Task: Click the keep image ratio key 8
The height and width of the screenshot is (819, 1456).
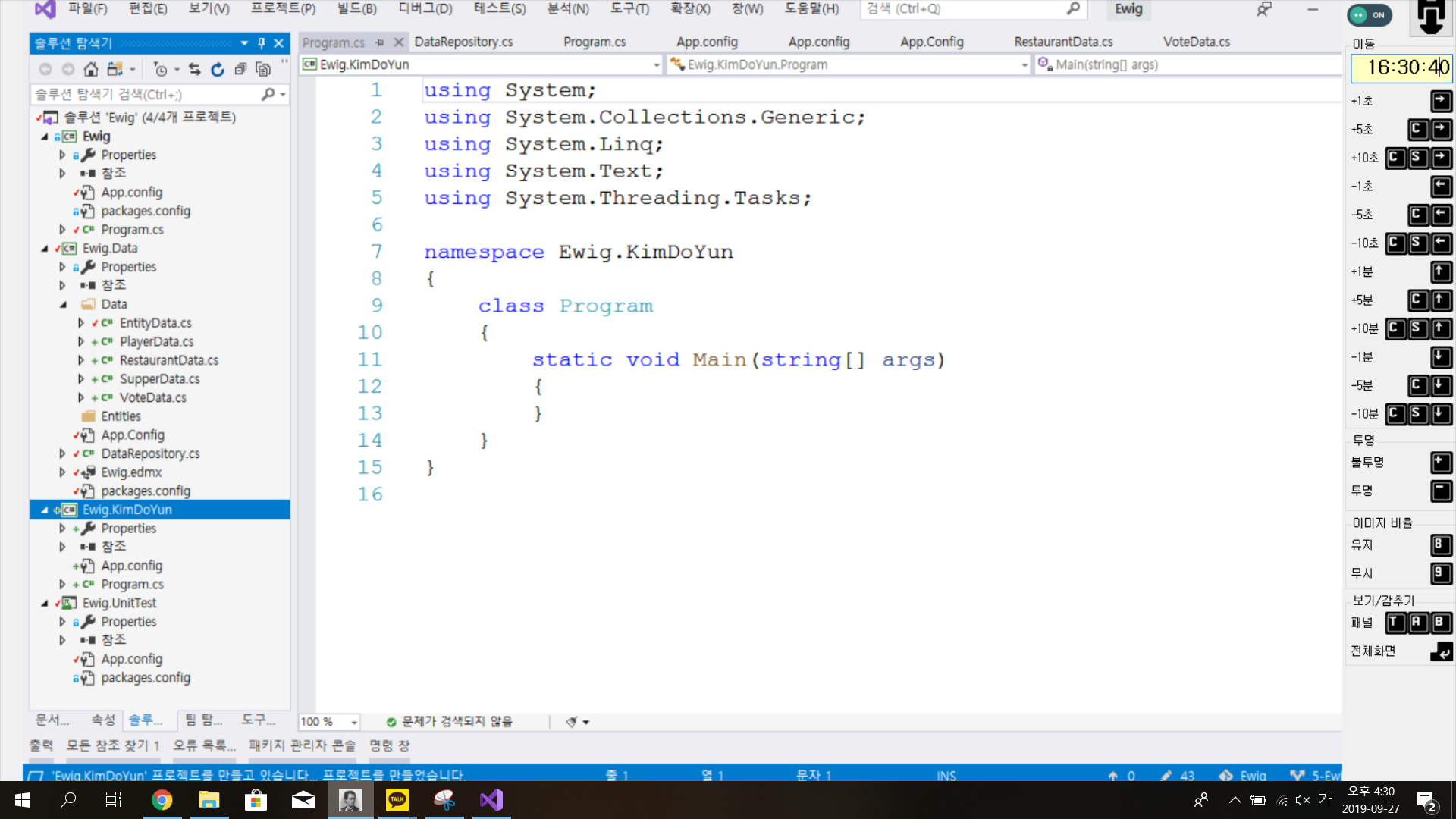Action: 1441,544
